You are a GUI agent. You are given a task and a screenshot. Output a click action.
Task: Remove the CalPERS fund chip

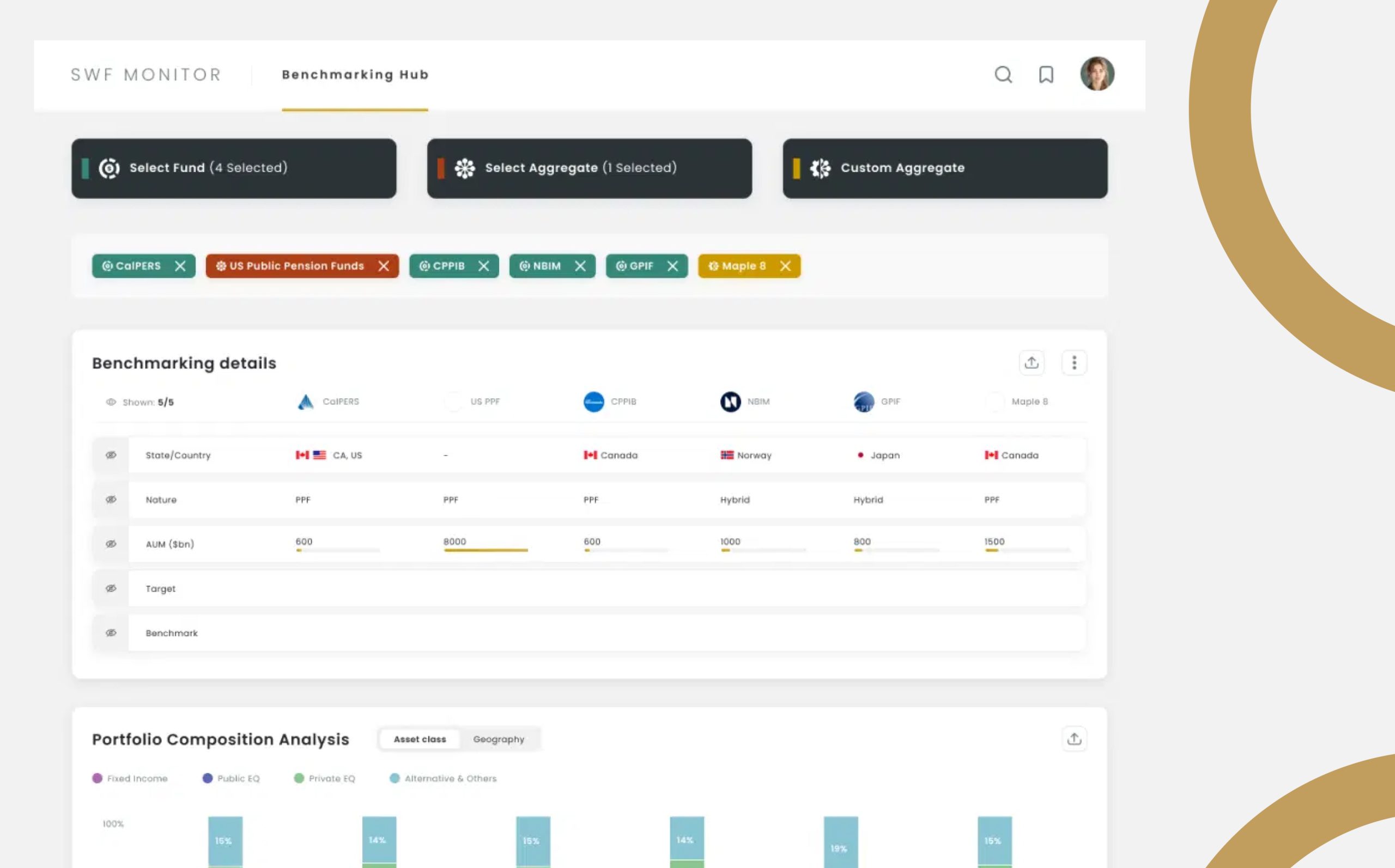180,266
